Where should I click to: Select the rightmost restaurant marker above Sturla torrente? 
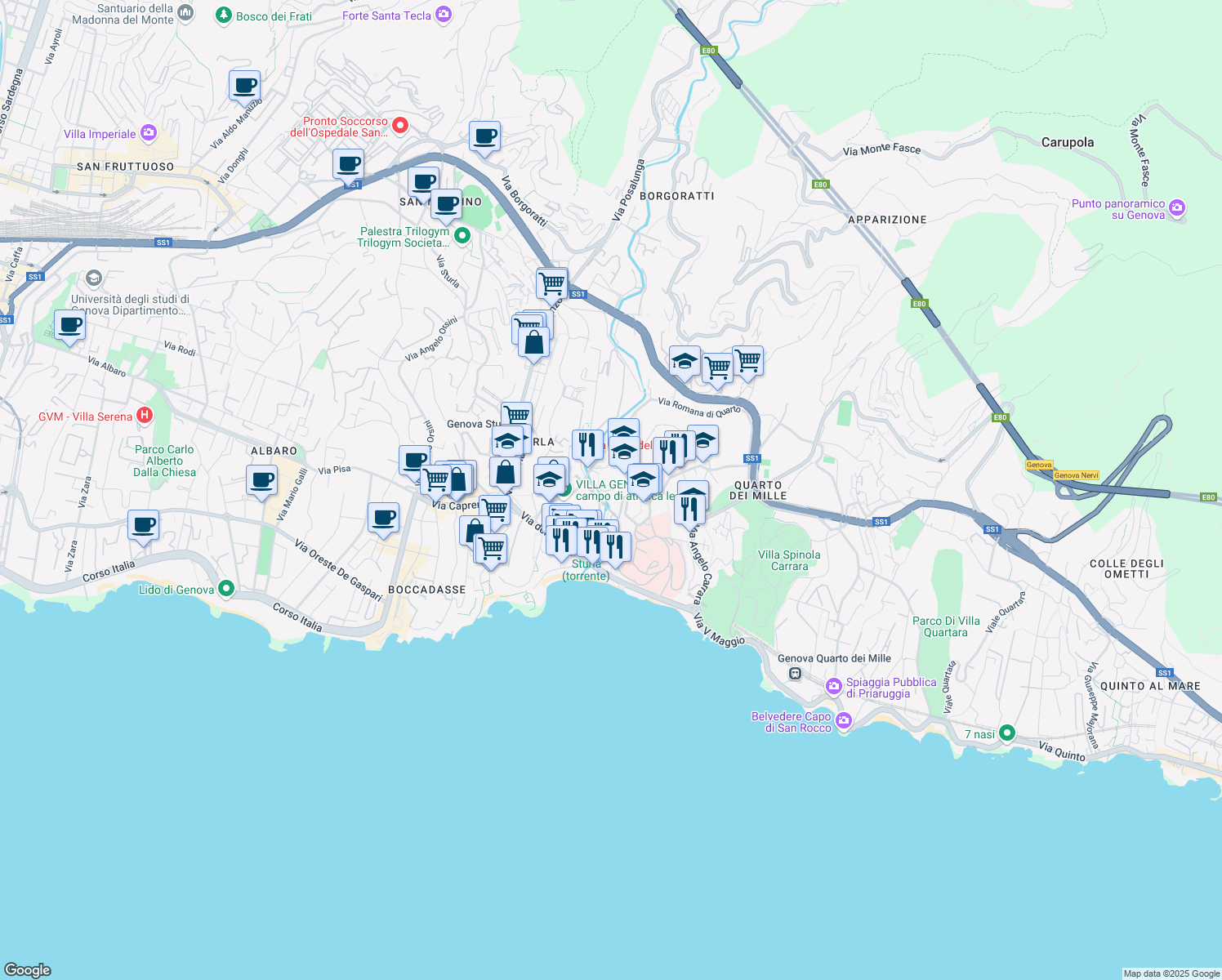click(x=615, y=548)
